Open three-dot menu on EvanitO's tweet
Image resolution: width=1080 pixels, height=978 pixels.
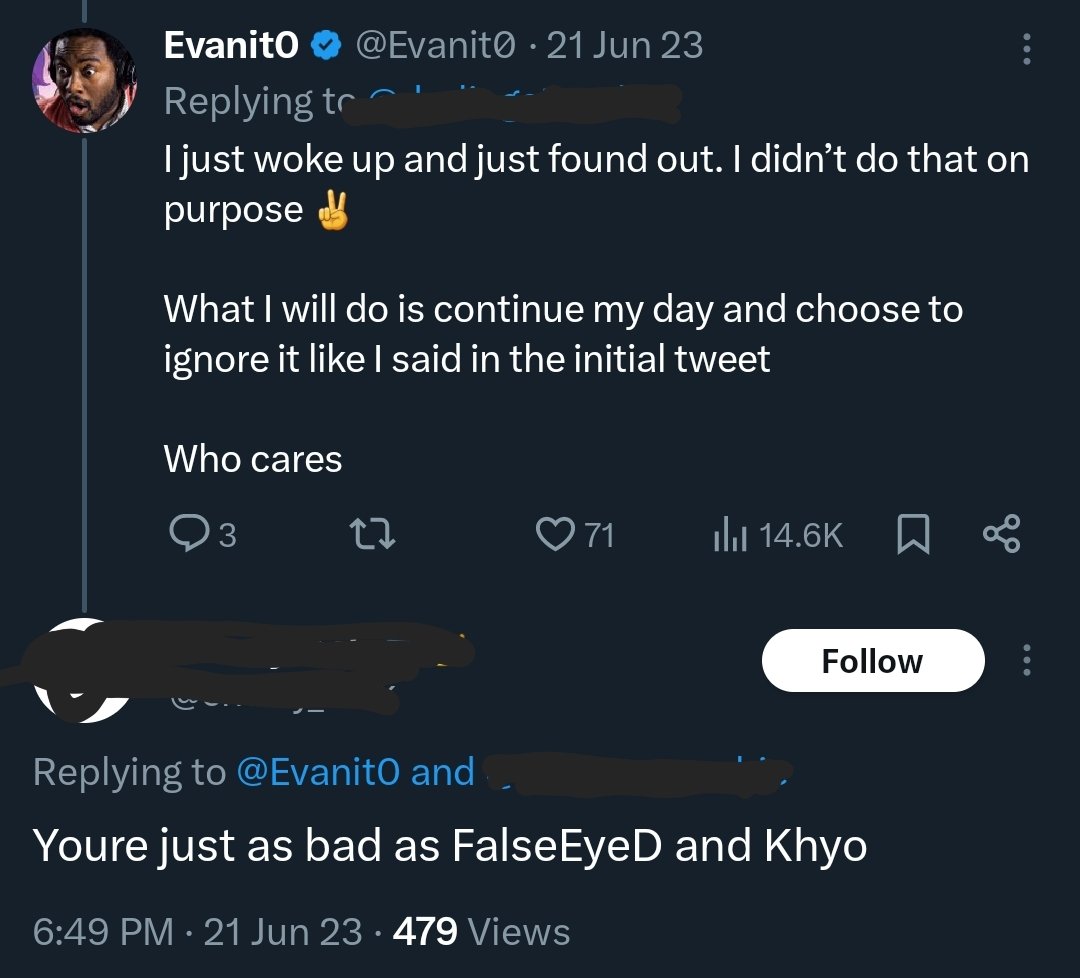[1026, 49]
